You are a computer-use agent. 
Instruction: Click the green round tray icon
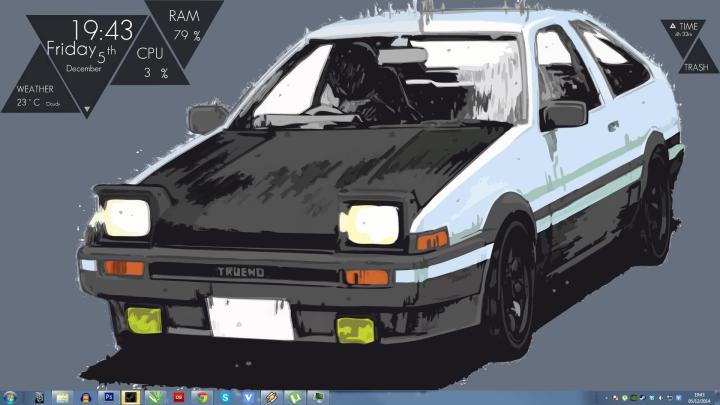(x=624, y=398)
